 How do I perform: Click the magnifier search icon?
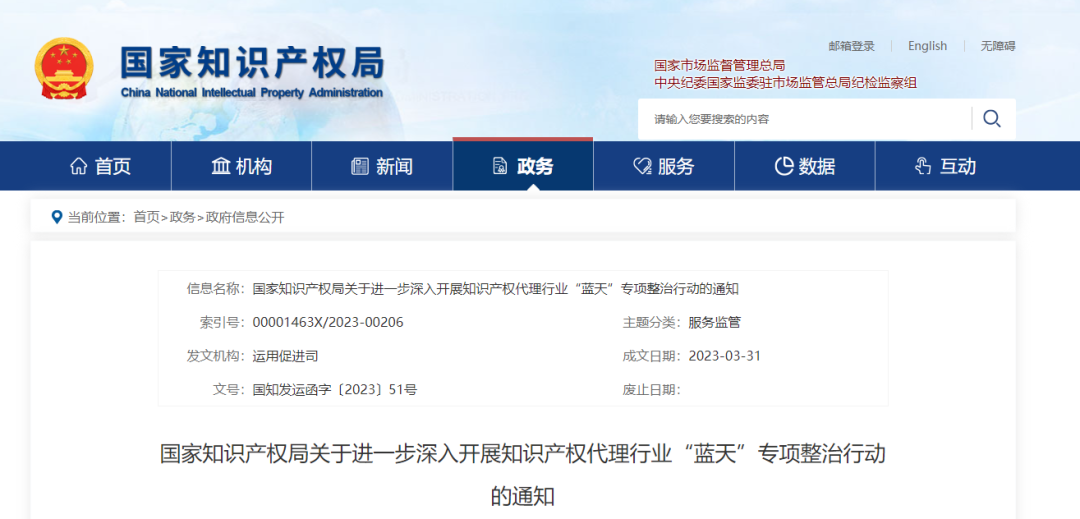pos(992,118)
